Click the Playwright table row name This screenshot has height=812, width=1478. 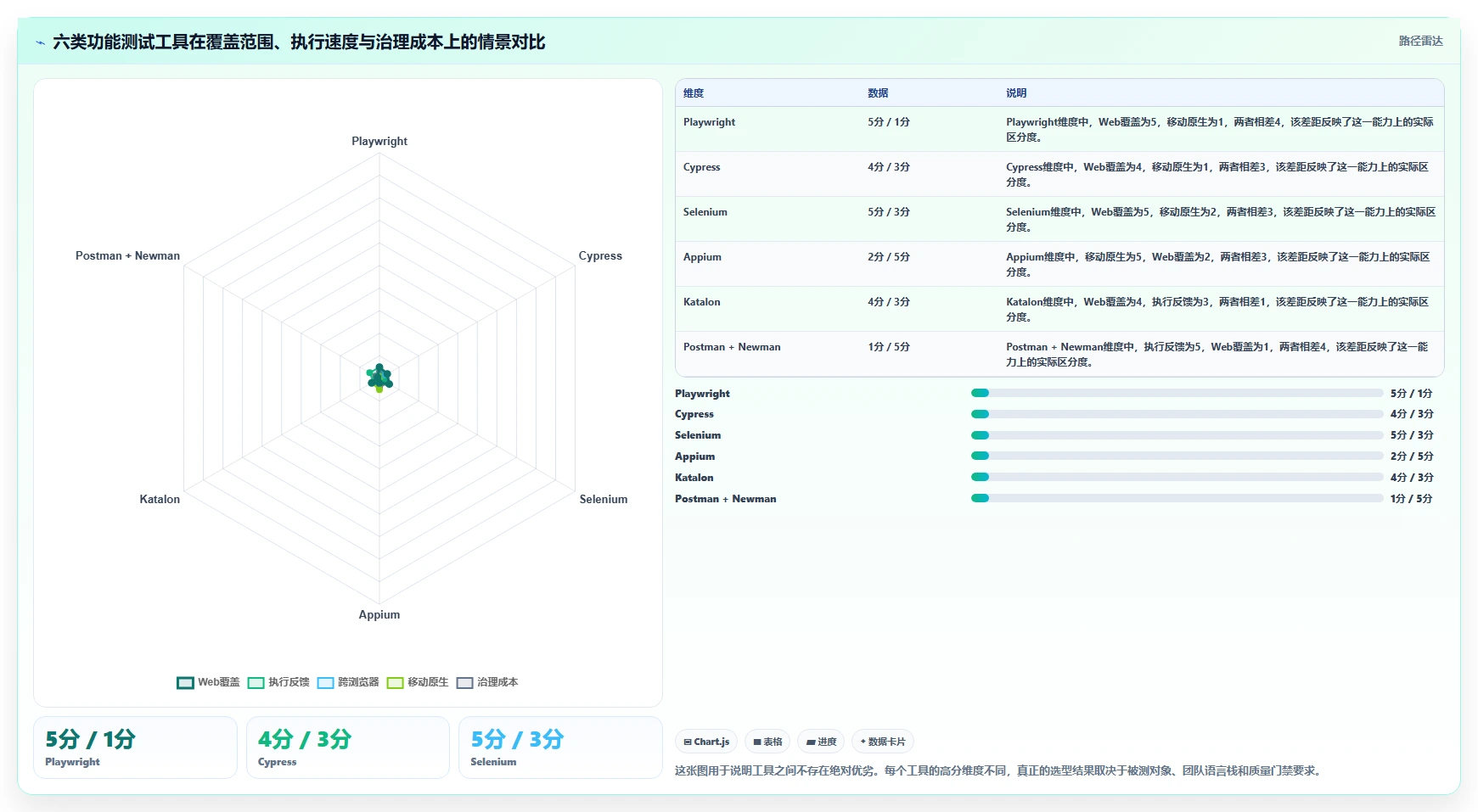709,122
